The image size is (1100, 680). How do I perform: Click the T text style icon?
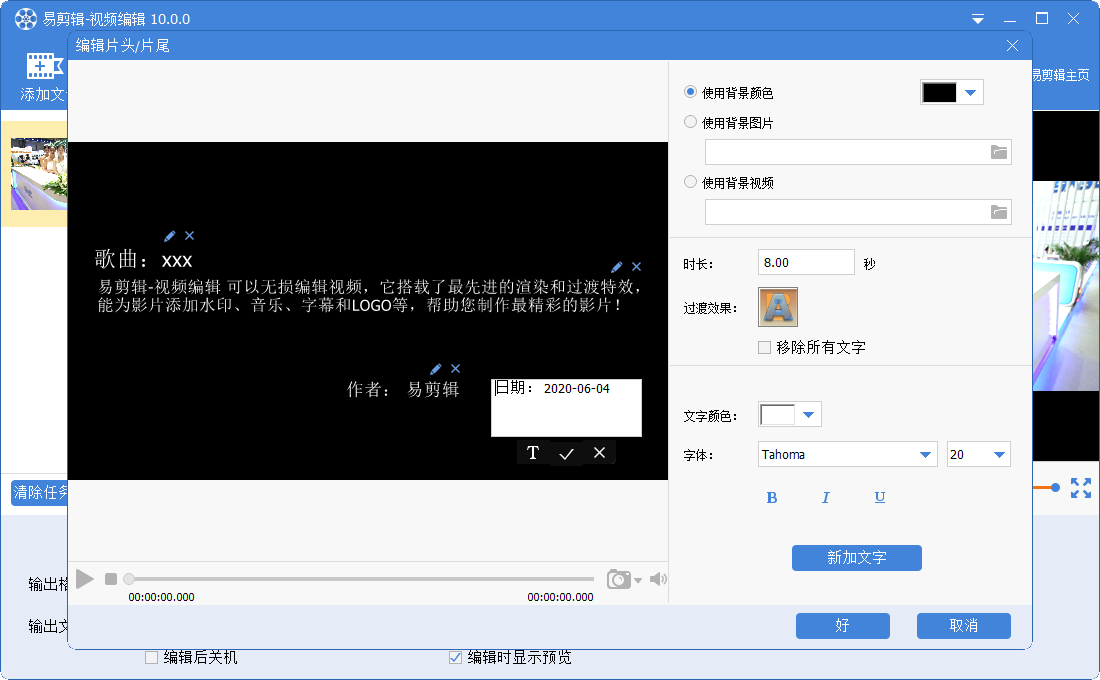click(533, 453)
